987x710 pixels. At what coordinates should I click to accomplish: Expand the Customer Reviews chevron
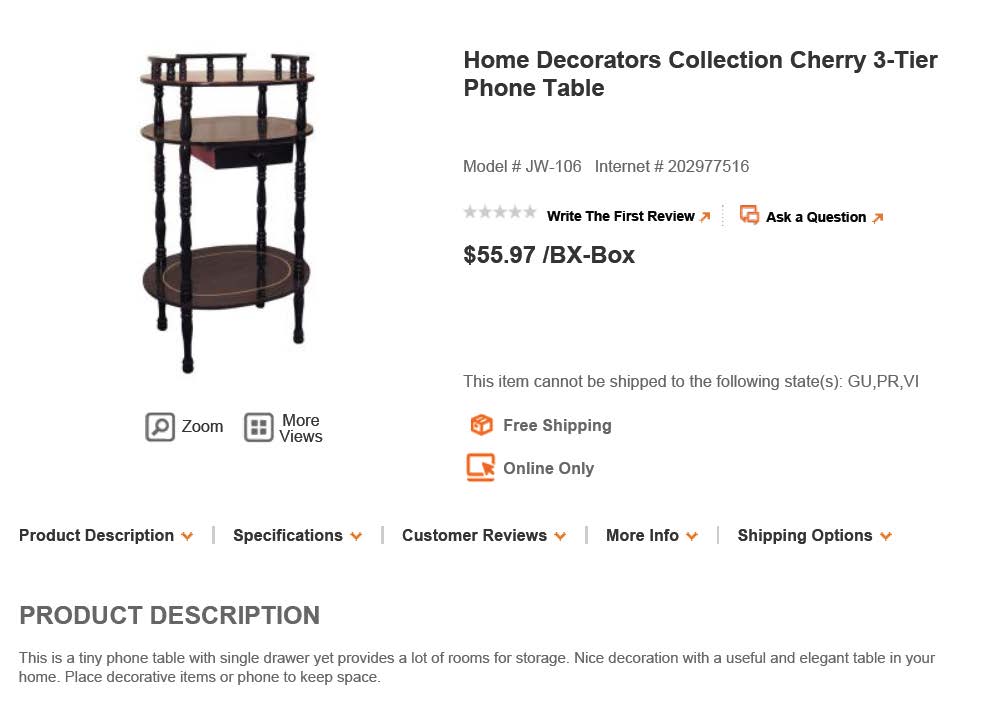click(x=560, y=536)
